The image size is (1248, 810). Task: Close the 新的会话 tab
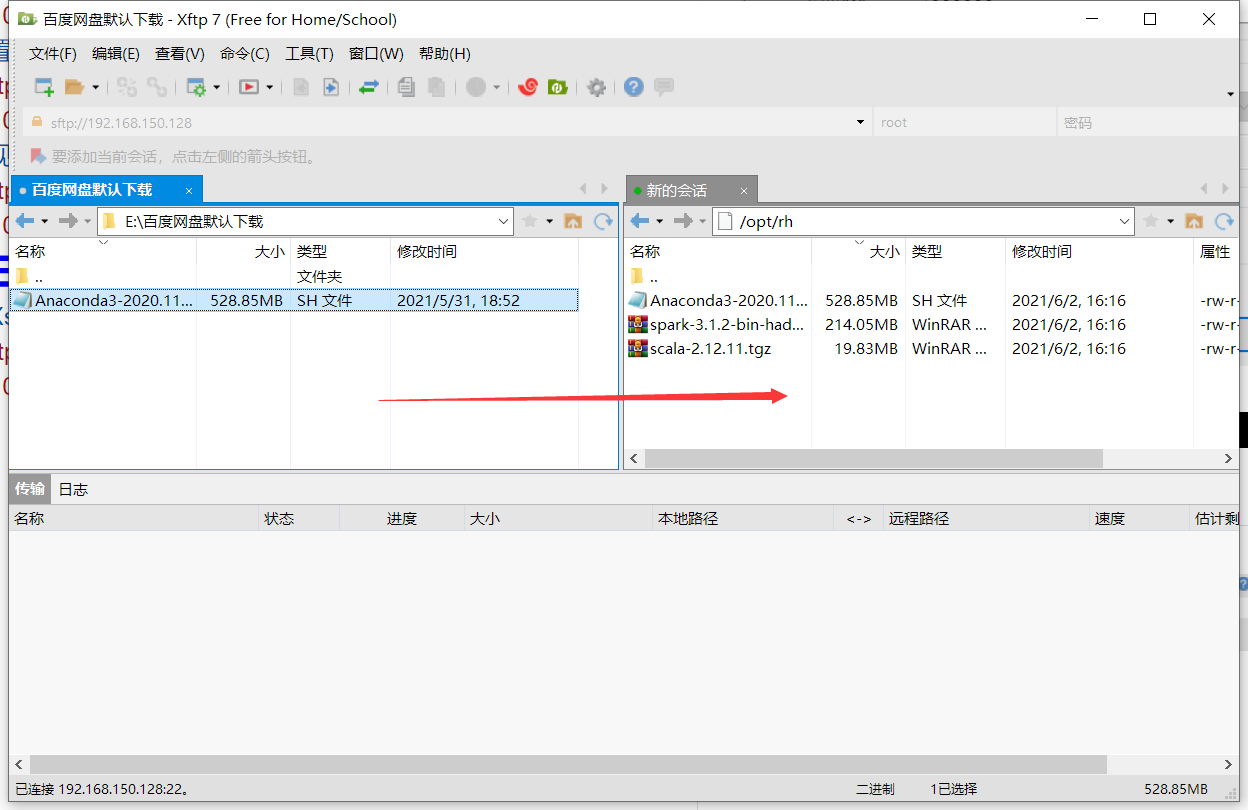click(x=743, y=190)
